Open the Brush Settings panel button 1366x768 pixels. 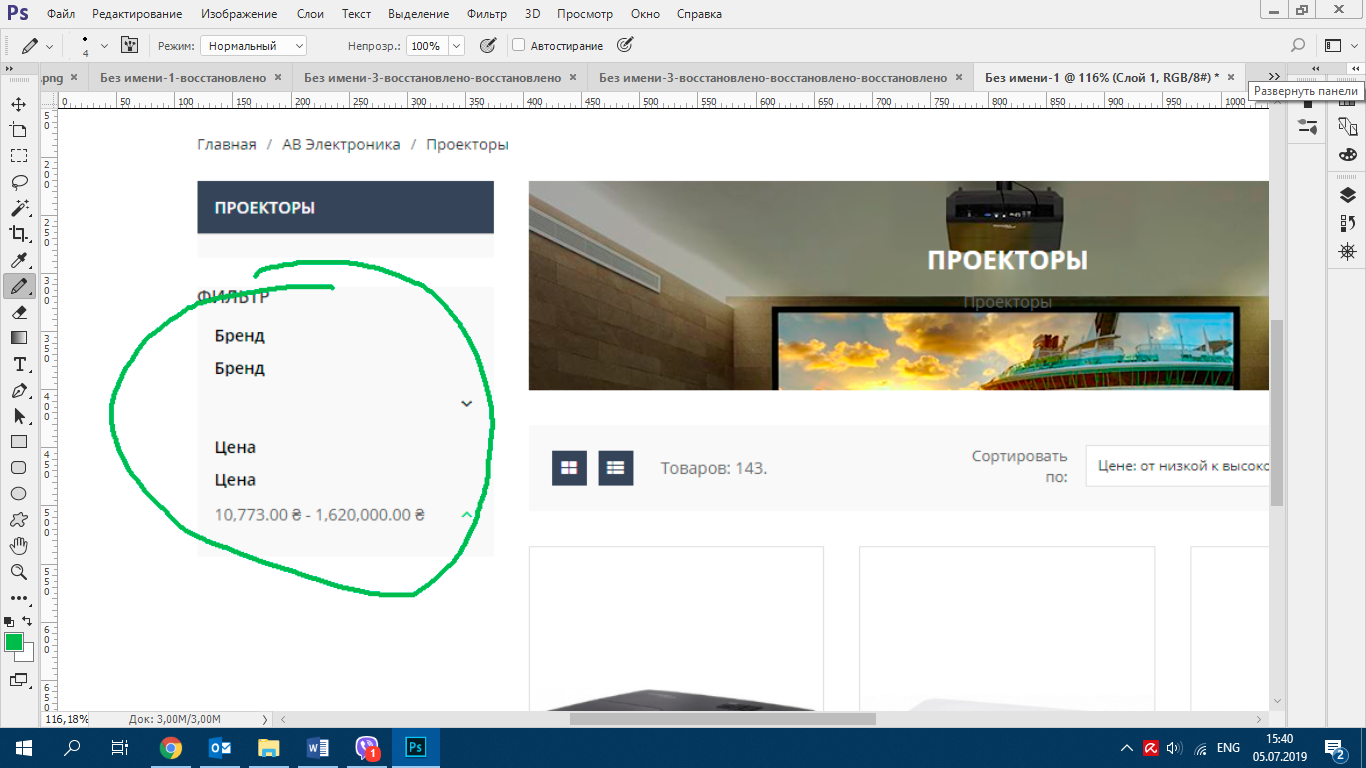[x=129, y=46]
